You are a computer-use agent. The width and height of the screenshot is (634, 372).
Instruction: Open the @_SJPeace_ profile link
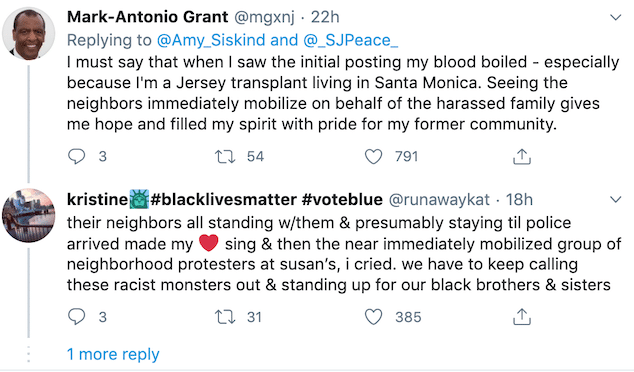click(x=350, y=40)
